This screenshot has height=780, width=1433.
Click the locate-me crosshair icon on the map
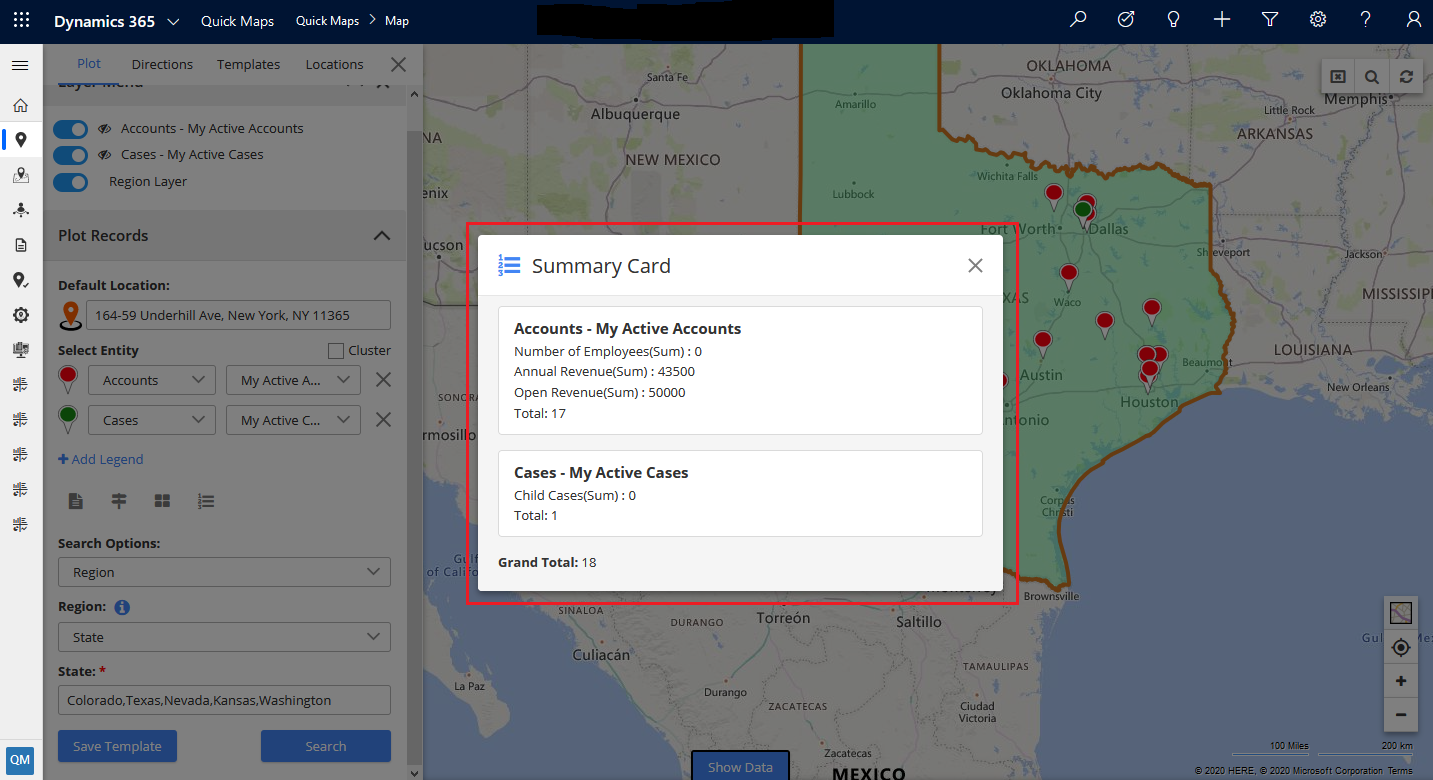pyautogui.click(x=1401, y=647)
